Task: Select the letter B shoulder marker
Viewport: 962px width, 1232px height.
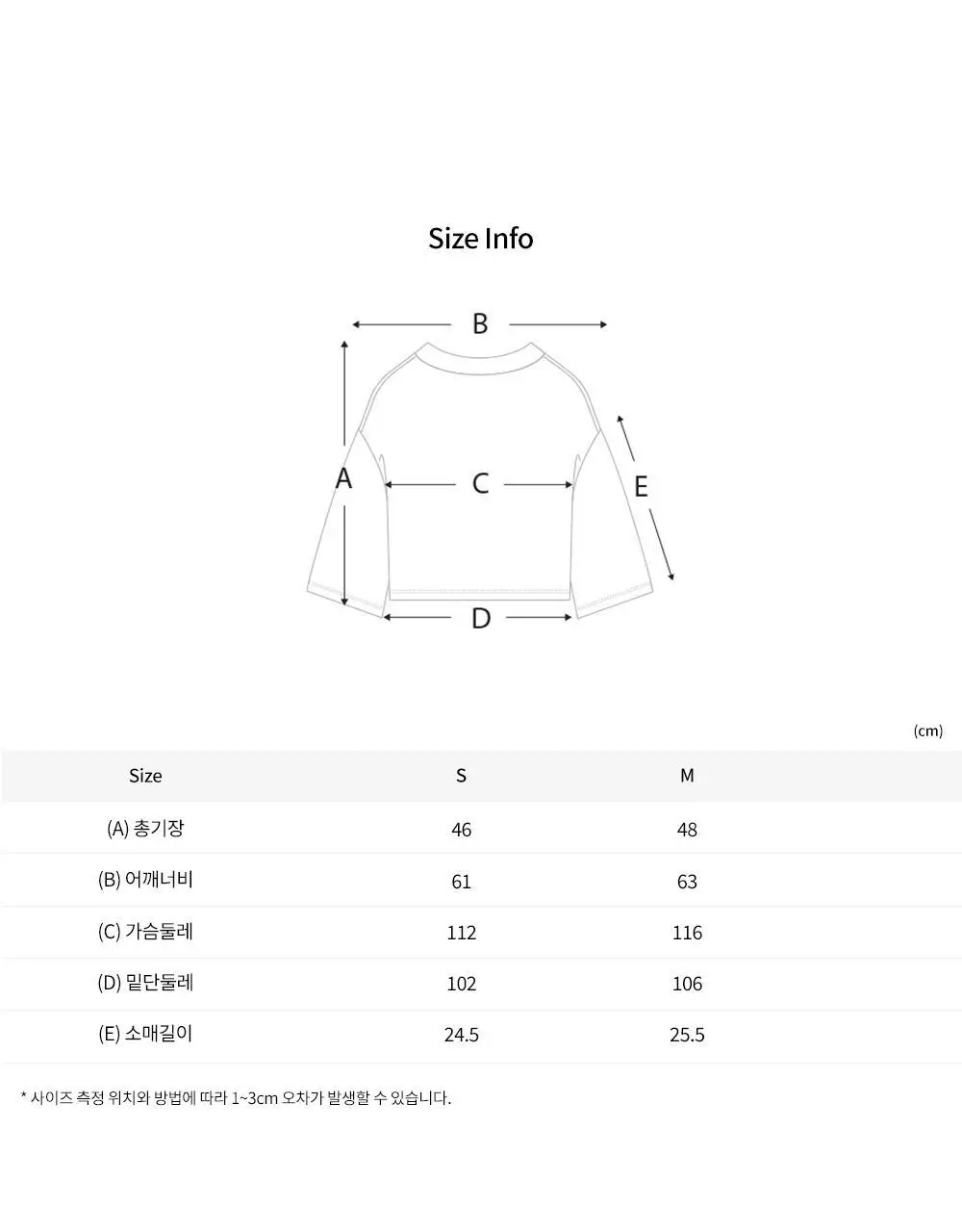Action: click(480, 324)
